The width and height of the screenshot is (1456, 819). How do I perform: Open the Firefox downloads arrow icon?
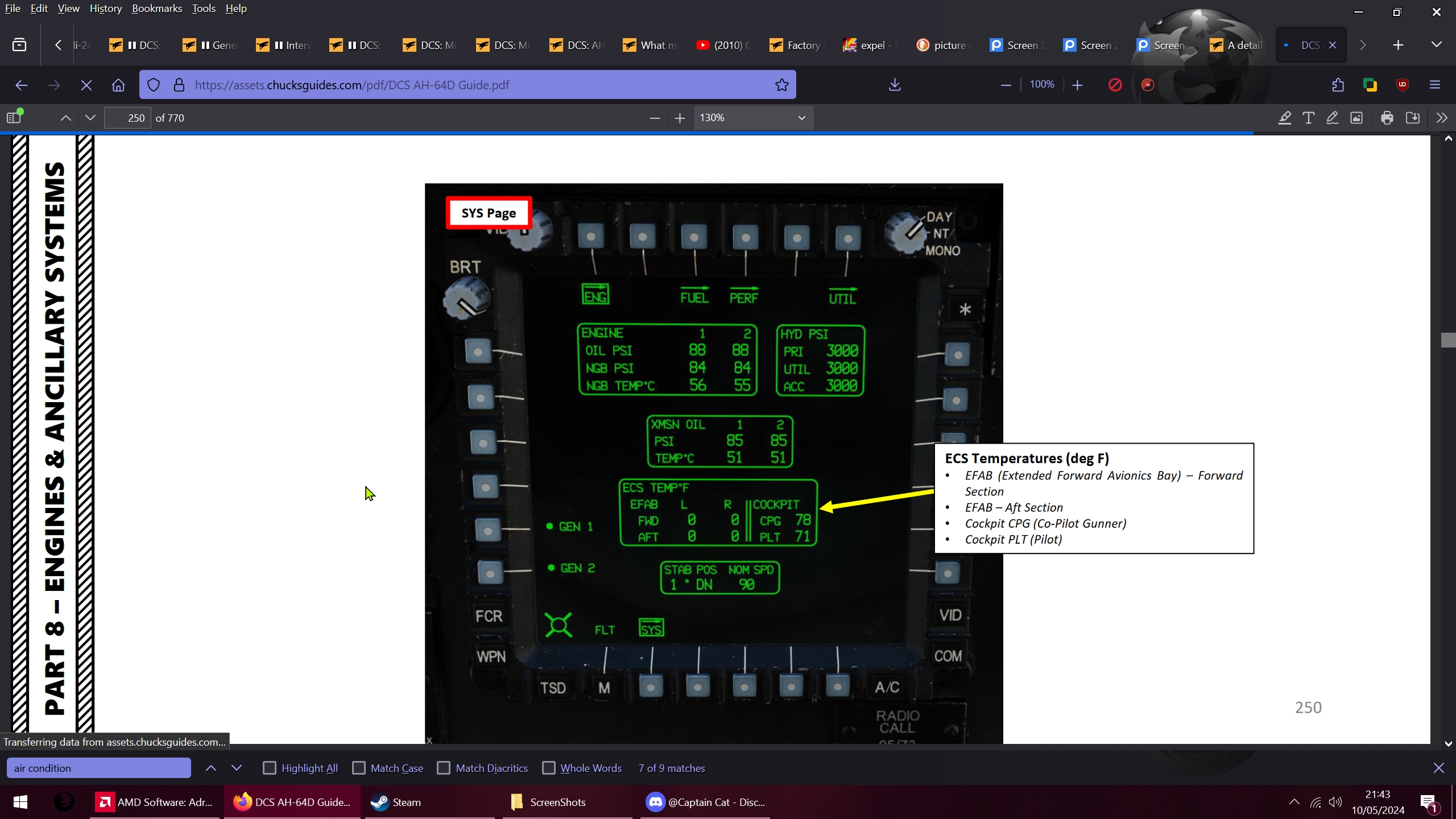895,85
